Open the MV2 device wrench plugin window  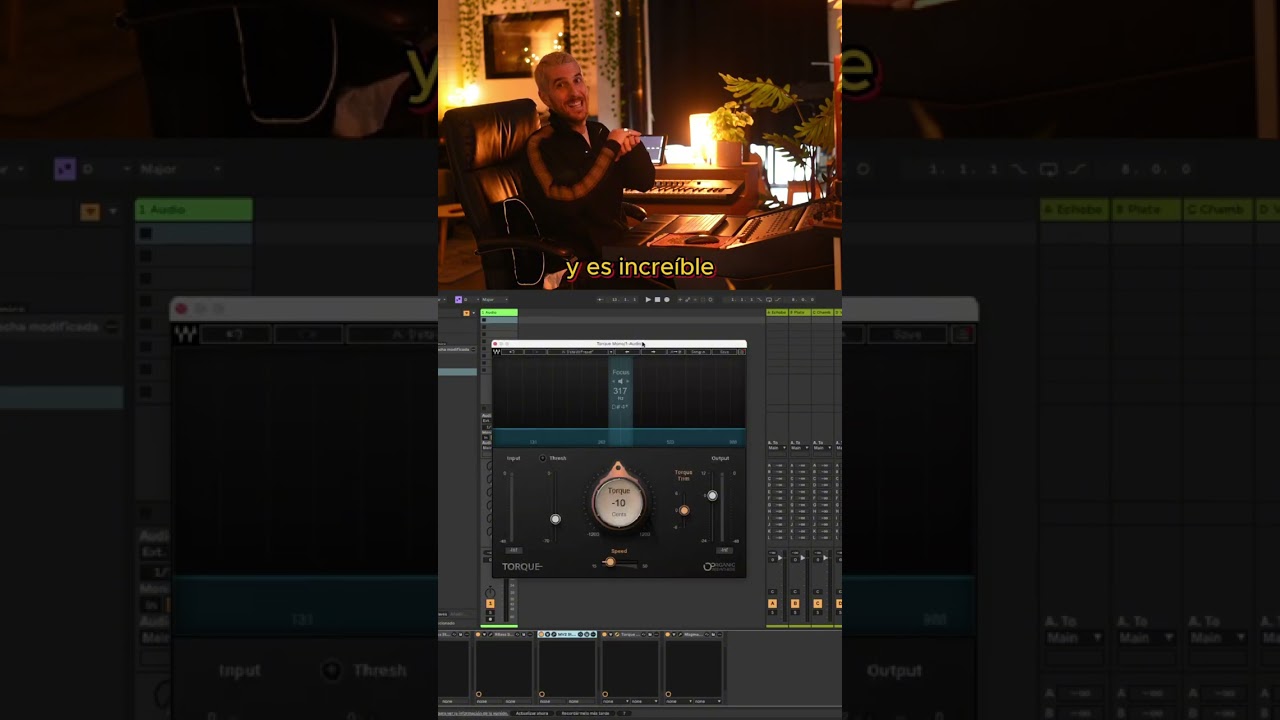coord(554,634)
